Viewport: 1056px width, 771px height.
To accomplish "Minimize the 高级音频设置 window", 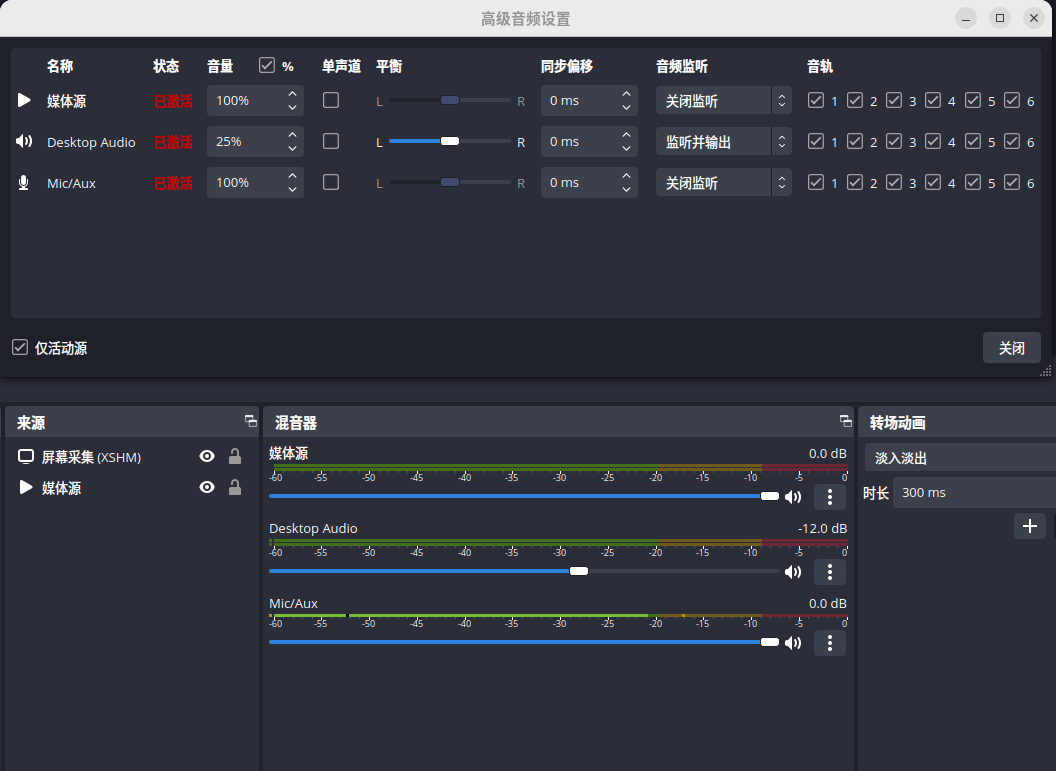I will 966,18.
